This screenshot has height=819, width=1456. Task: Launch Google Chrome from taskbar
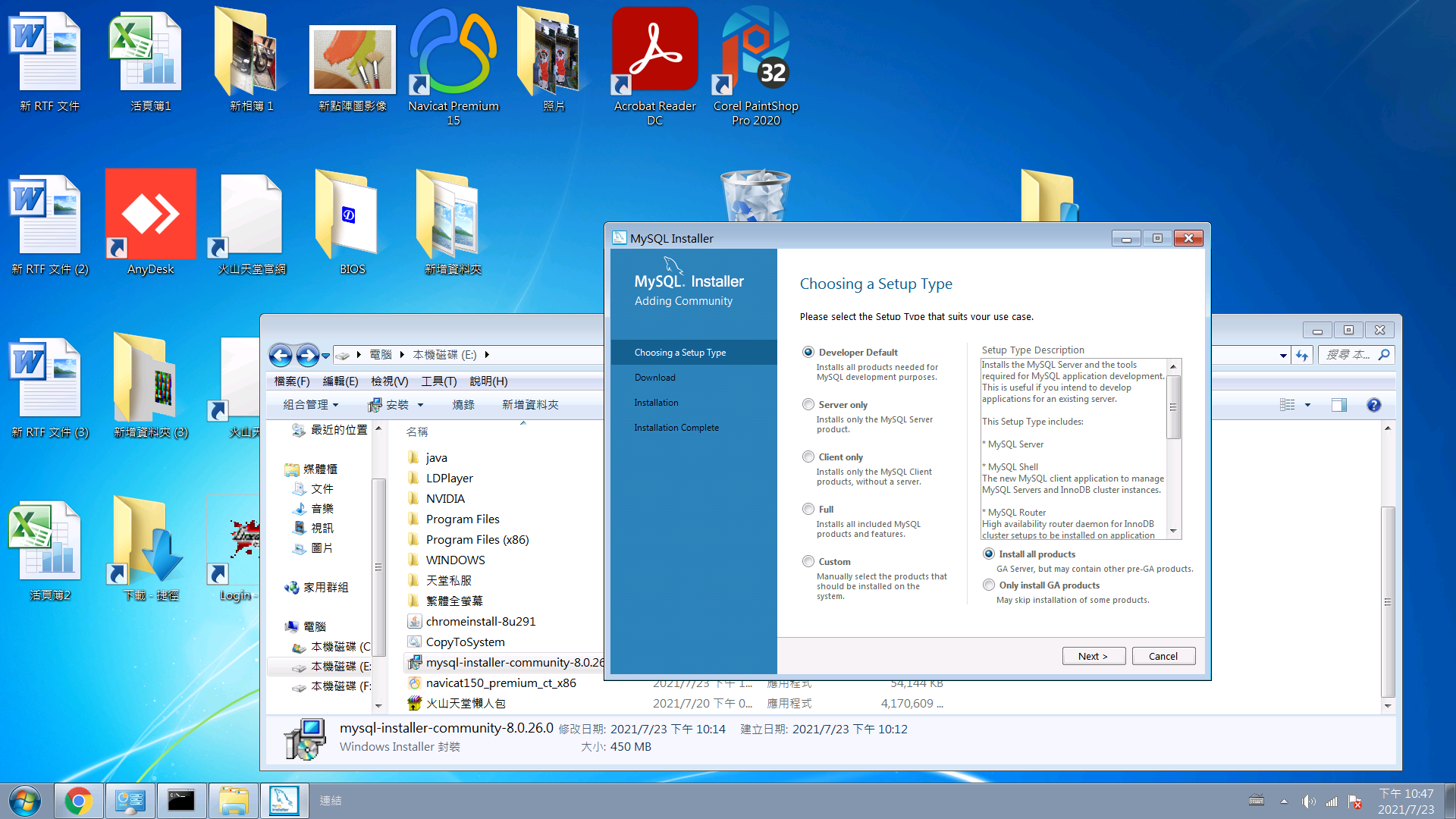(78, 801)
